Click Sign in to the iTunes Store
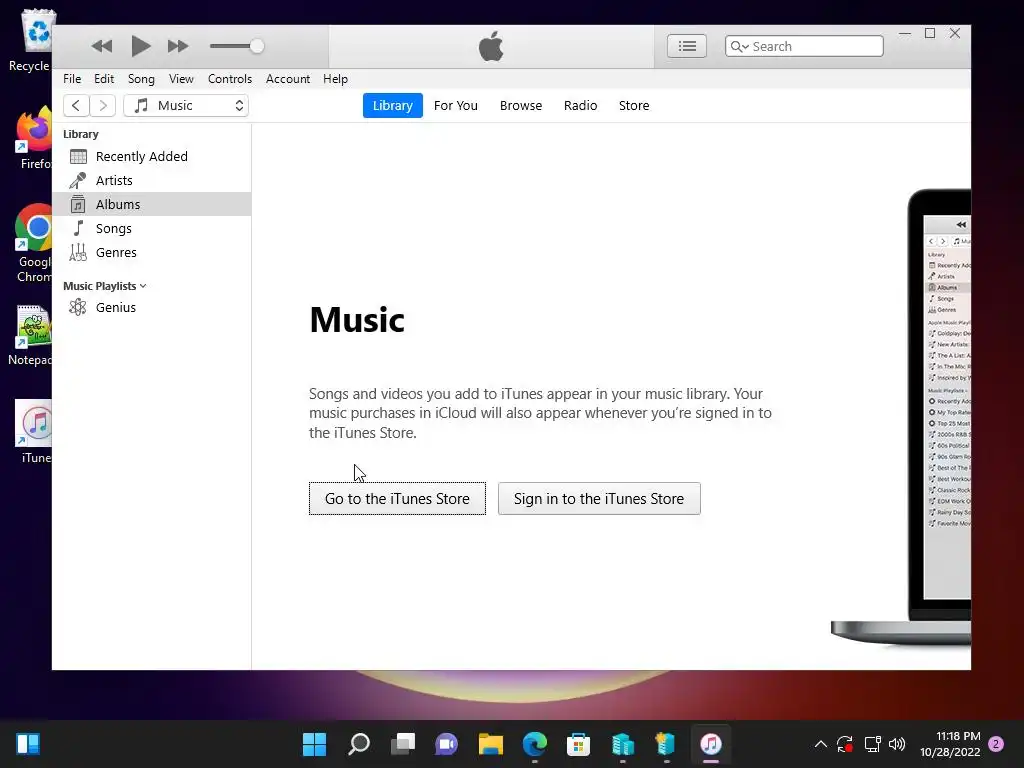The width and height of the screenshot is (1024, 768). pos(599,498)
